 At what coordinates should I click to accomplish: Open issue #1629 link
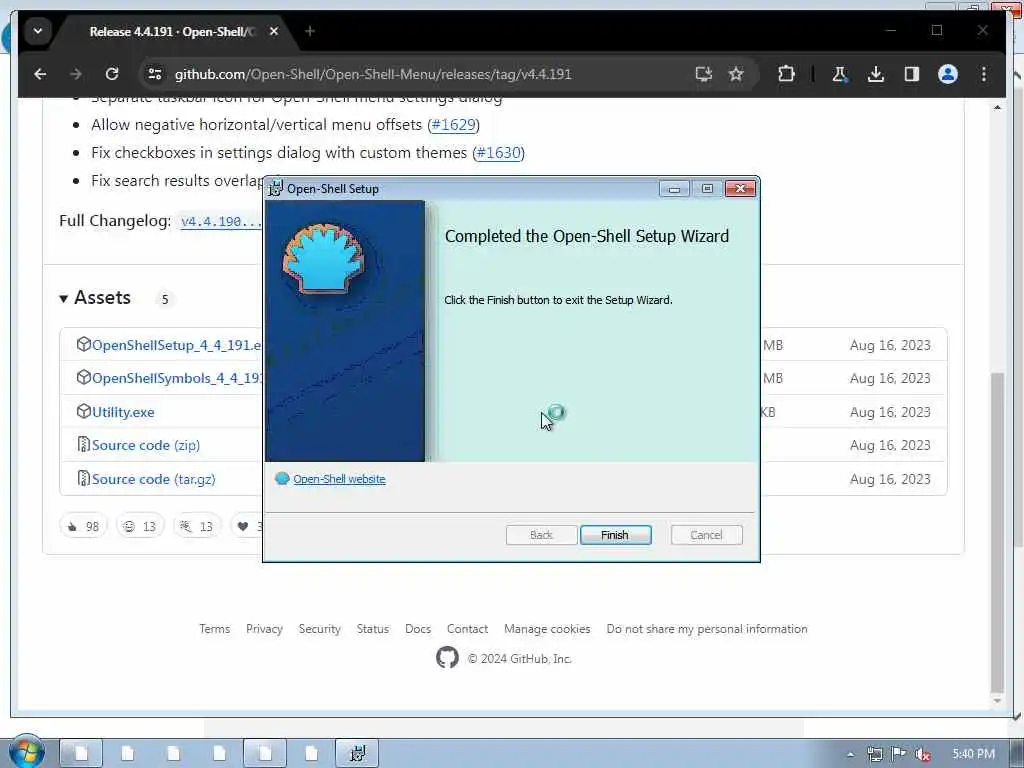tap(453, 124)
